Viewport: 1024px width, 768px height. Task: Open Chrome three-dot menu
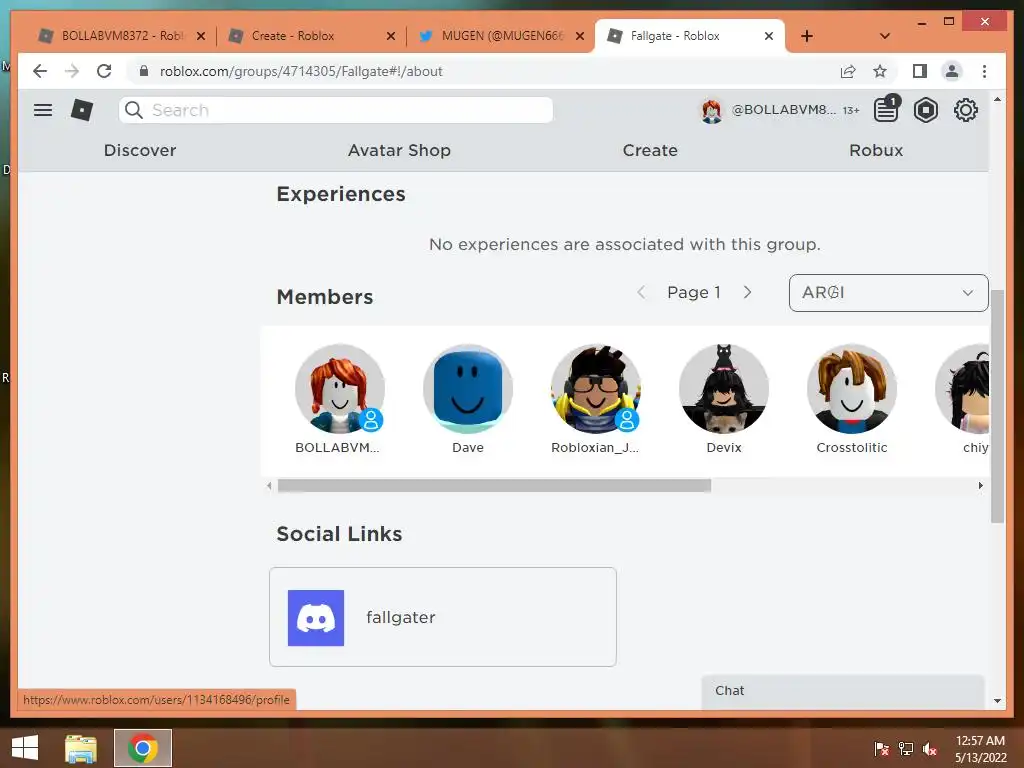pos(984,71)
